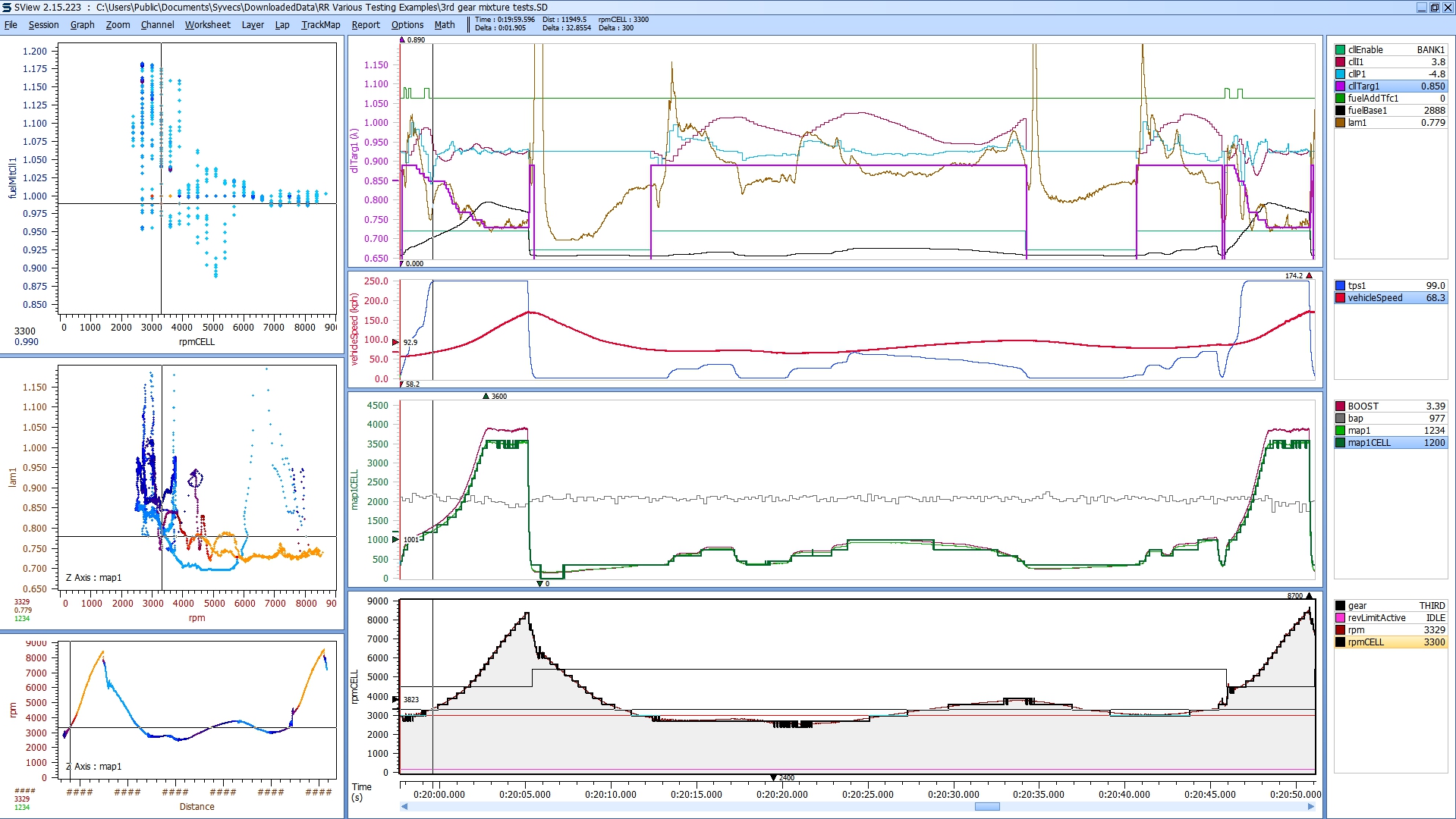The height and width of the screenshot is (819, 1456).
Task: Click the gear color swatch
Action: [1341, 606]
